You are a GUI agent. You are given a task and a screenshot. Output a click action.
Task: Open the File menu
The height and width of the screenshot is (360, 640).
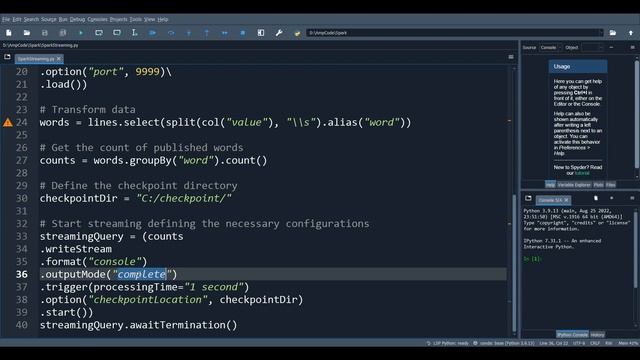(6, 19)
